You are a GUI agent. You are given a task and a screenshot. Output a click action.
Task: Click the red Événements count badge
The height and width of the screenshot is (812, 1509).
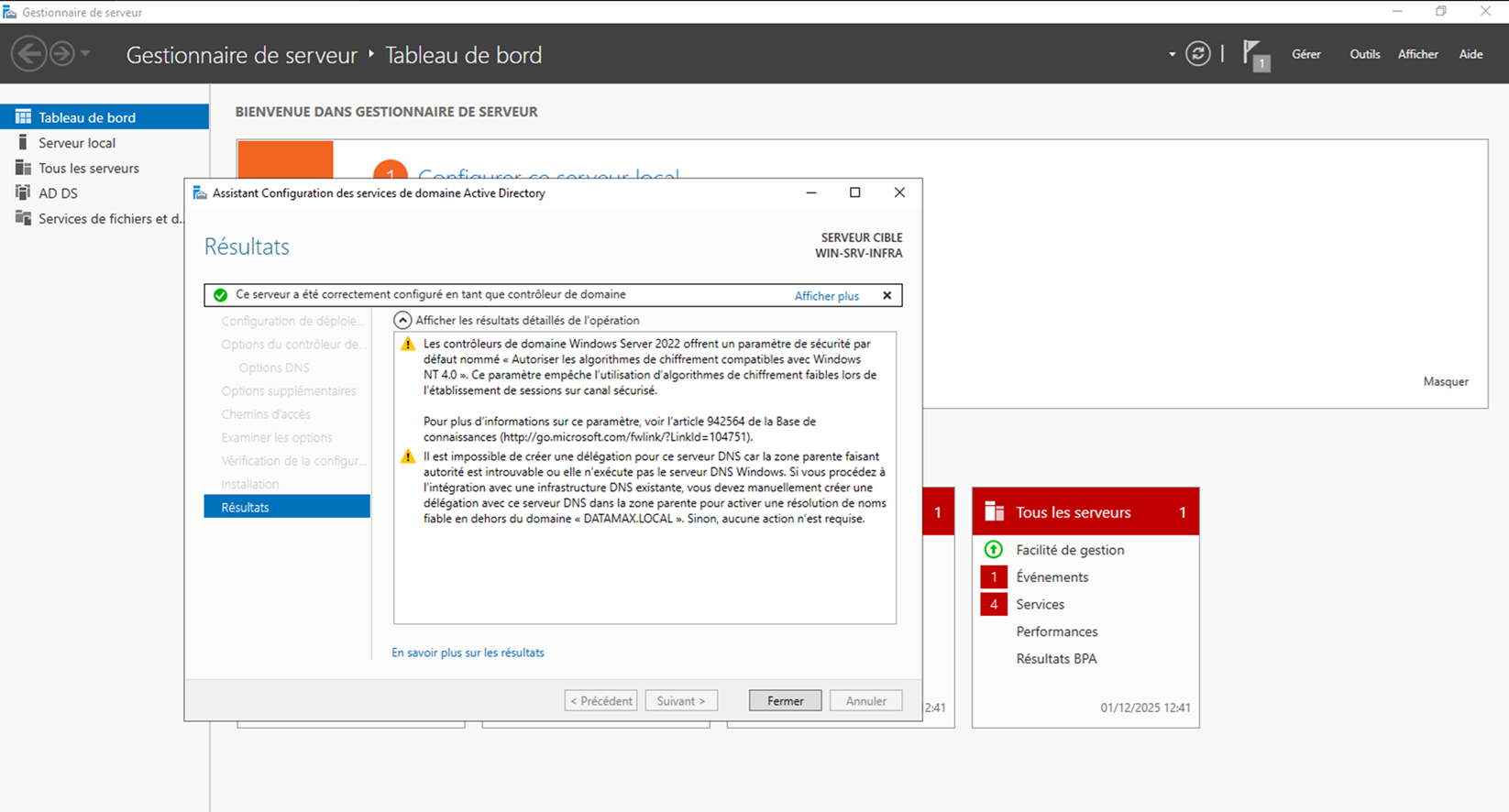(994, 577)
